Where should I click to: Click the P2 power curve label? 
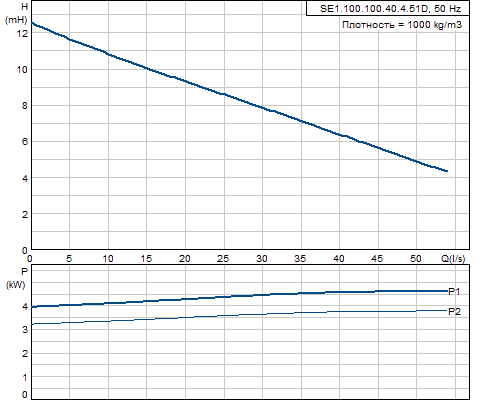454,312
